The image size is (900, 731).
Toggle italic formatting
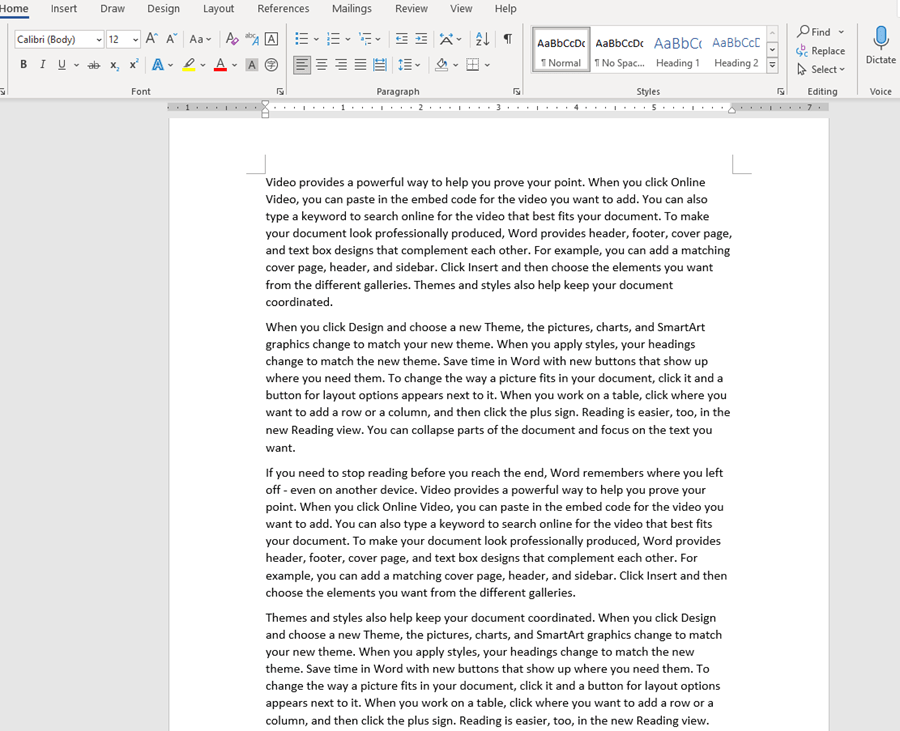42,64
